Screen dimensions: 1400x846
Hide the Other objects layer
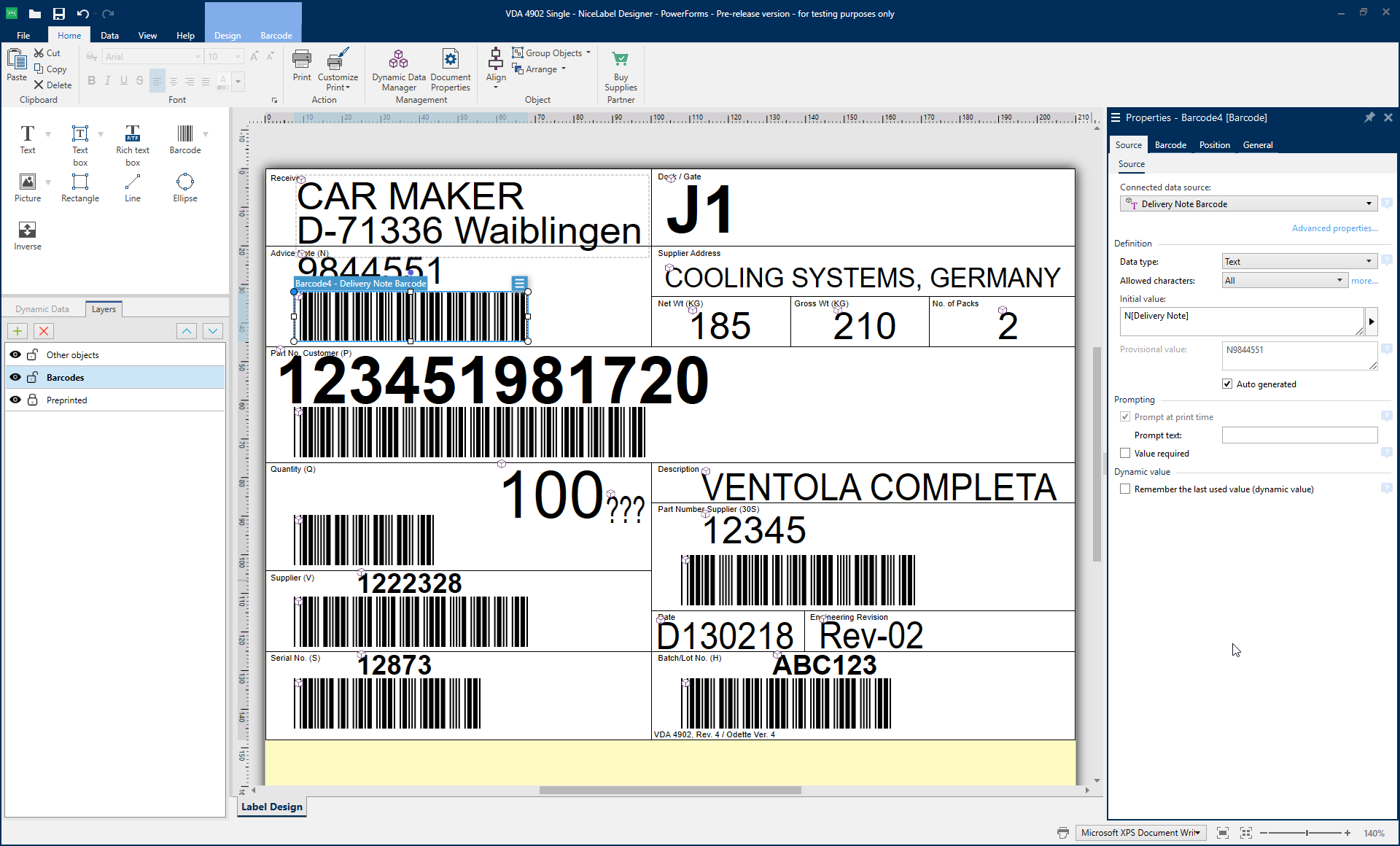[x=15, y=354]
